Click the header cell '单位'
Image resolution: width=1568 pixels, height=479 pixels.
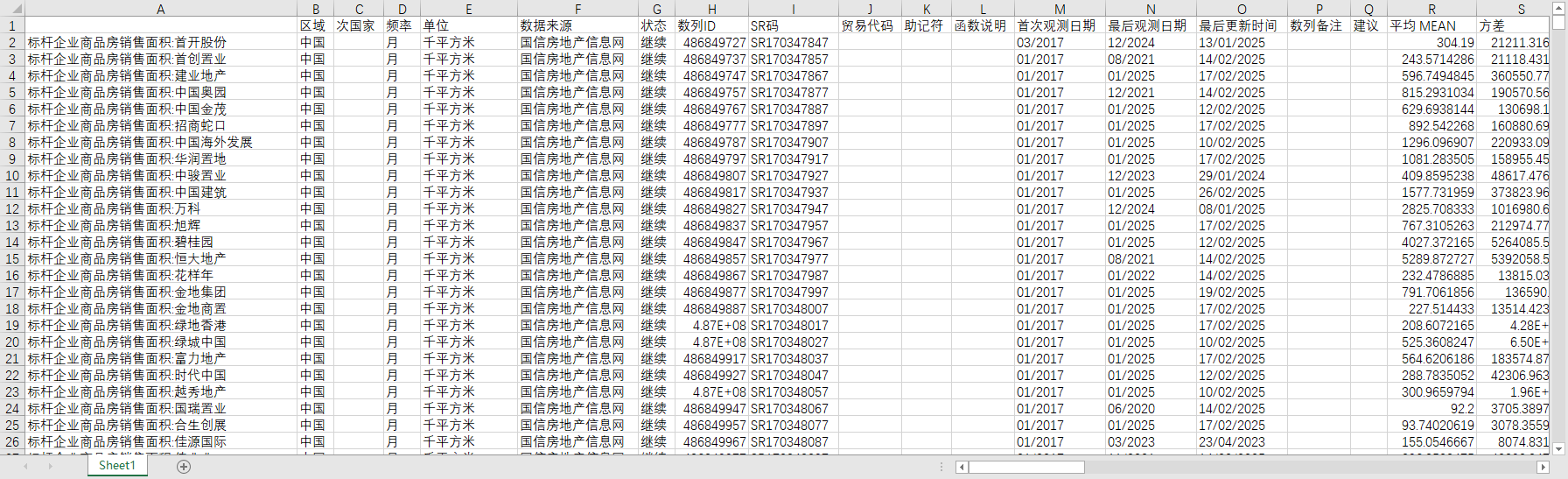pyautogui.click(x=469, y=25)
